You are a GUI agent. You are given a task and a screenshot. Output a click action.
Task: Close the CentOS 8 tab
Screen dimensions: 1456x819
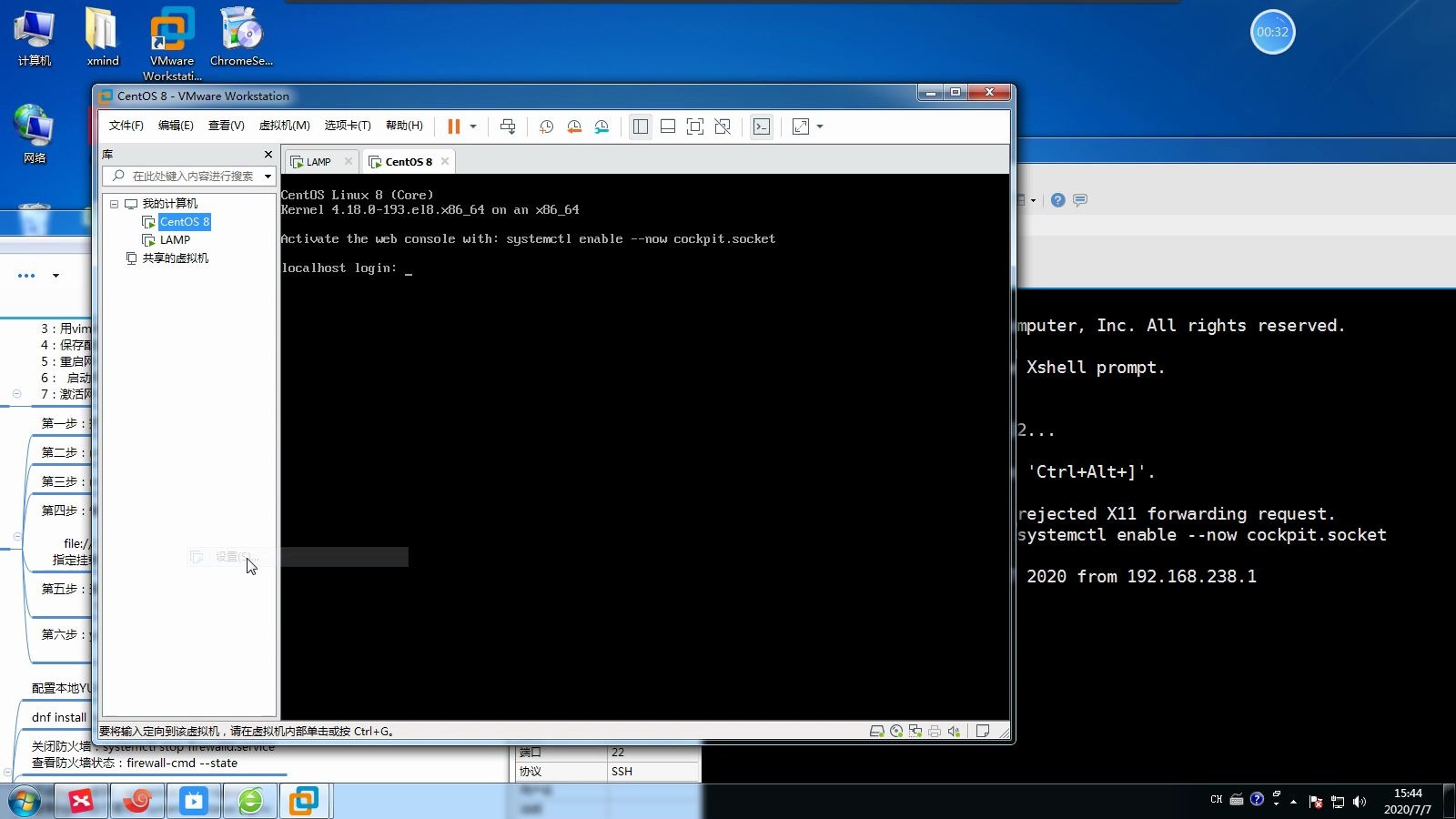(445, 161)
